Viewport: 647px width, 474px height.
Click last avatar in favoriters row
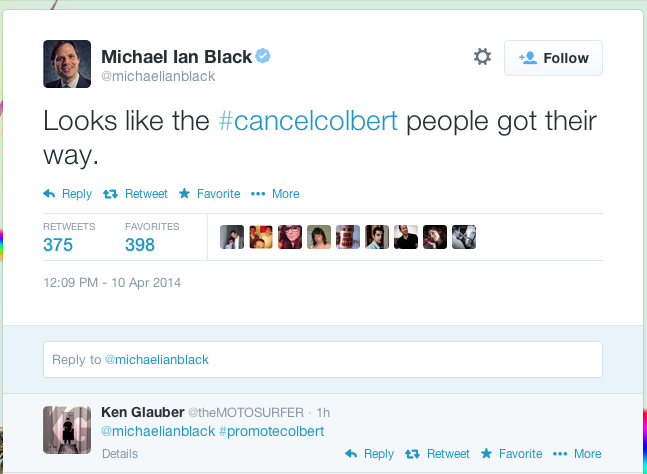click(x=464, y=237)
